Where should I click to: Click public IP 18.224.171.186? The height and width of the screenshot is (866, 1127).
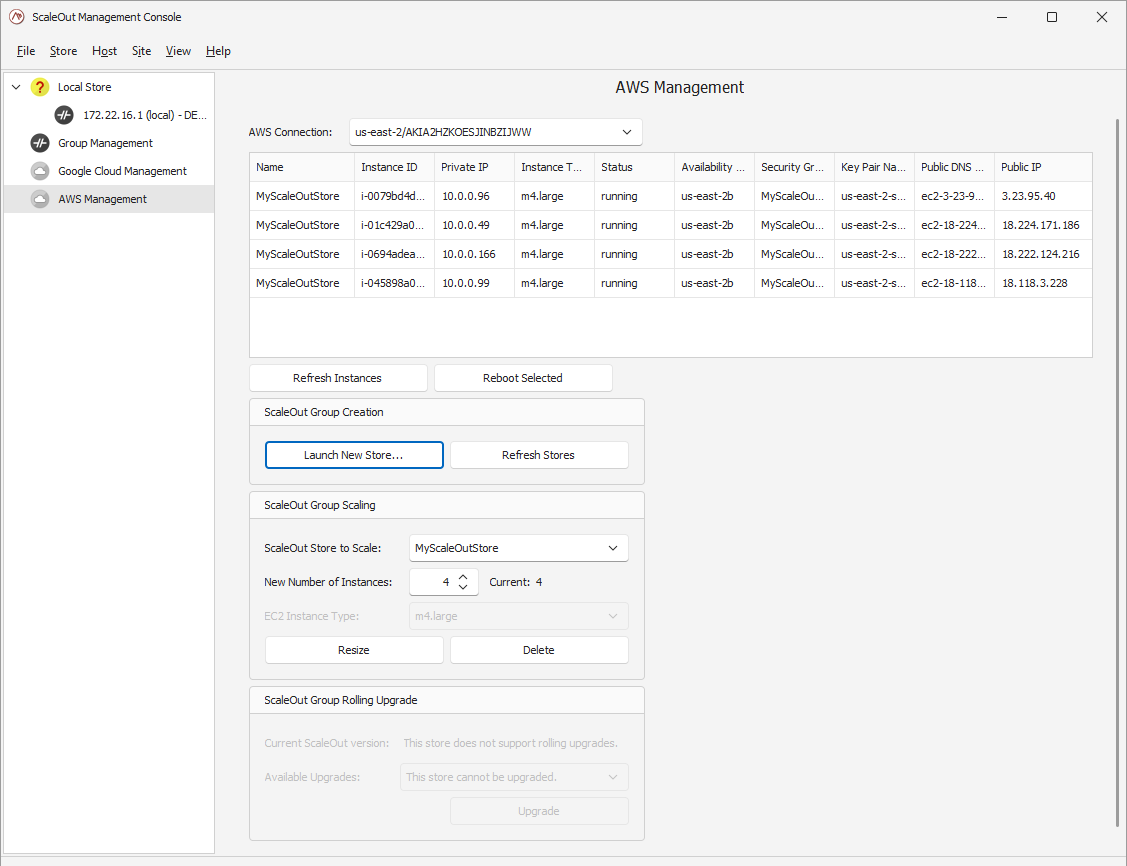pyautogui.click(x=1041, y=225)
